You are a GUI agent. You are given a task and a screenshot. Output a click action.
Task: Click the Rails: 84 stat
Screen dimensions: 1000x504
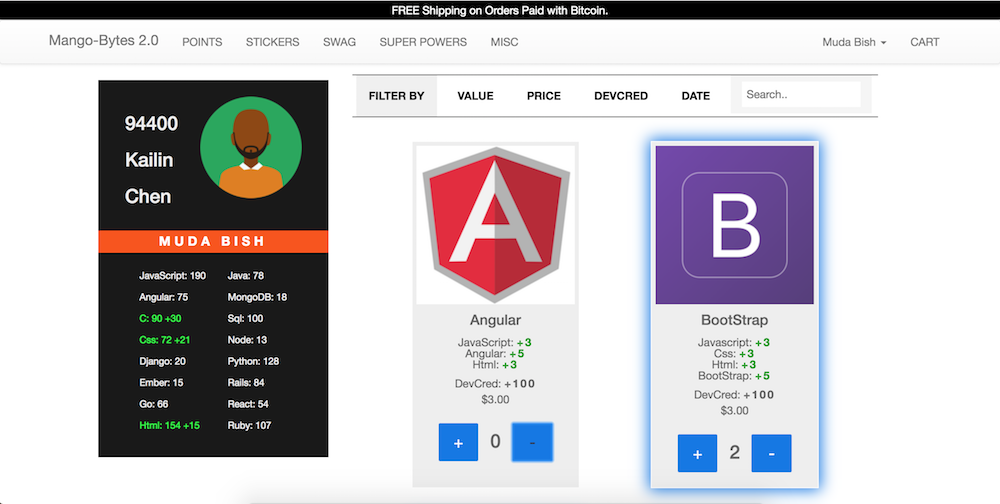coord(246,383)
